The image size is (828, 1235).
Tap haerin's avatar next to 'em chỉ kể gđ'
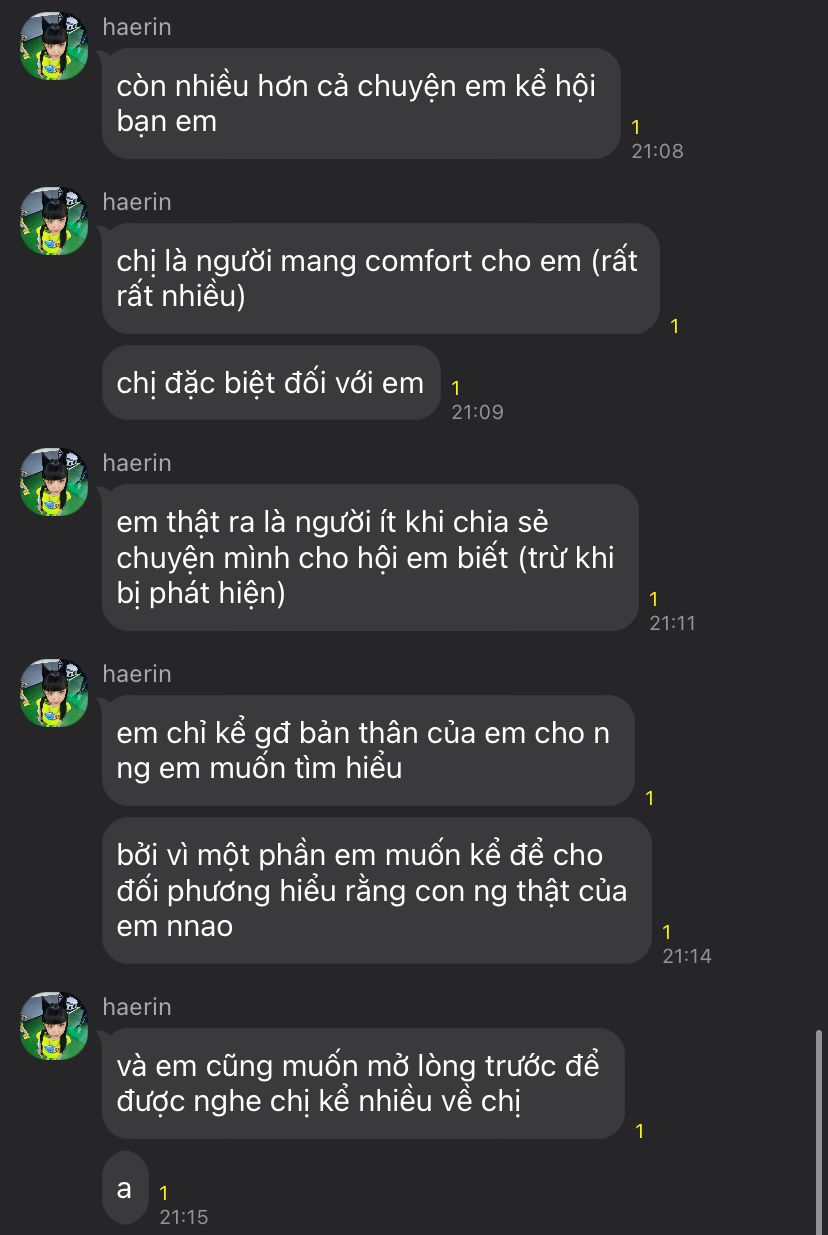coord(54,693)
